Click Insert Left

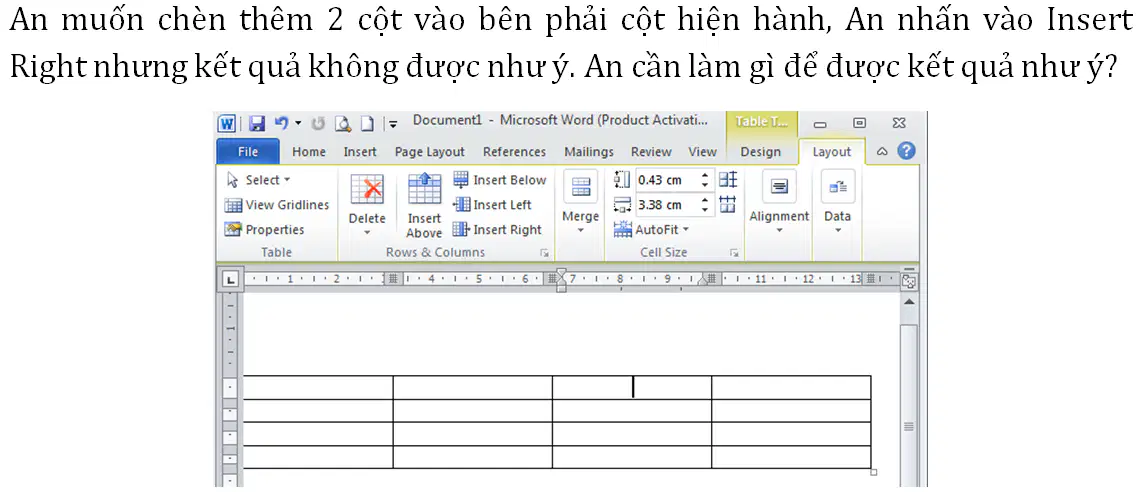(x=493, y=205)
